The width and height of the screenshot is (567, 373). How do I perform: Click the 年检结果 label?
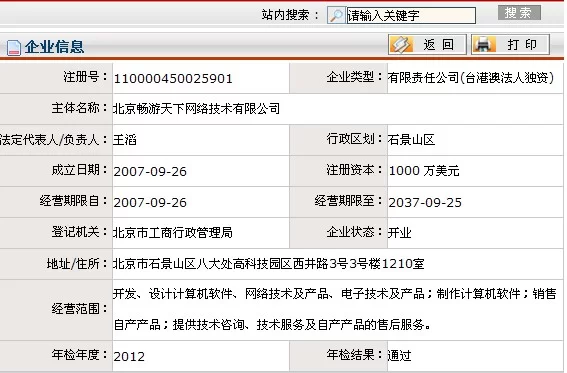coord(355,355)
